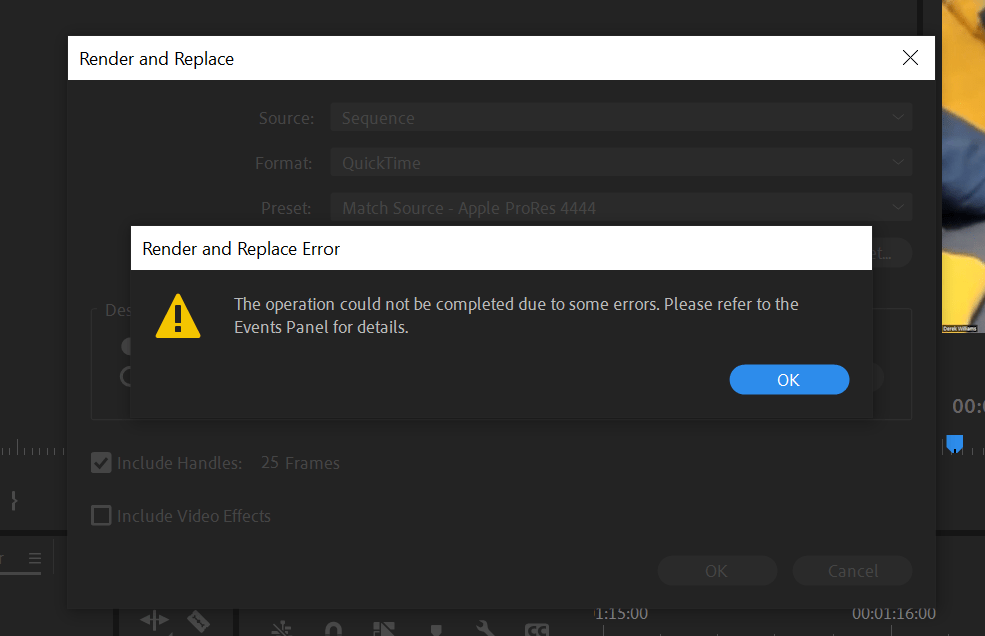Open the timeline panel hamburger menu
985x636 pixels.
(35, 559)
